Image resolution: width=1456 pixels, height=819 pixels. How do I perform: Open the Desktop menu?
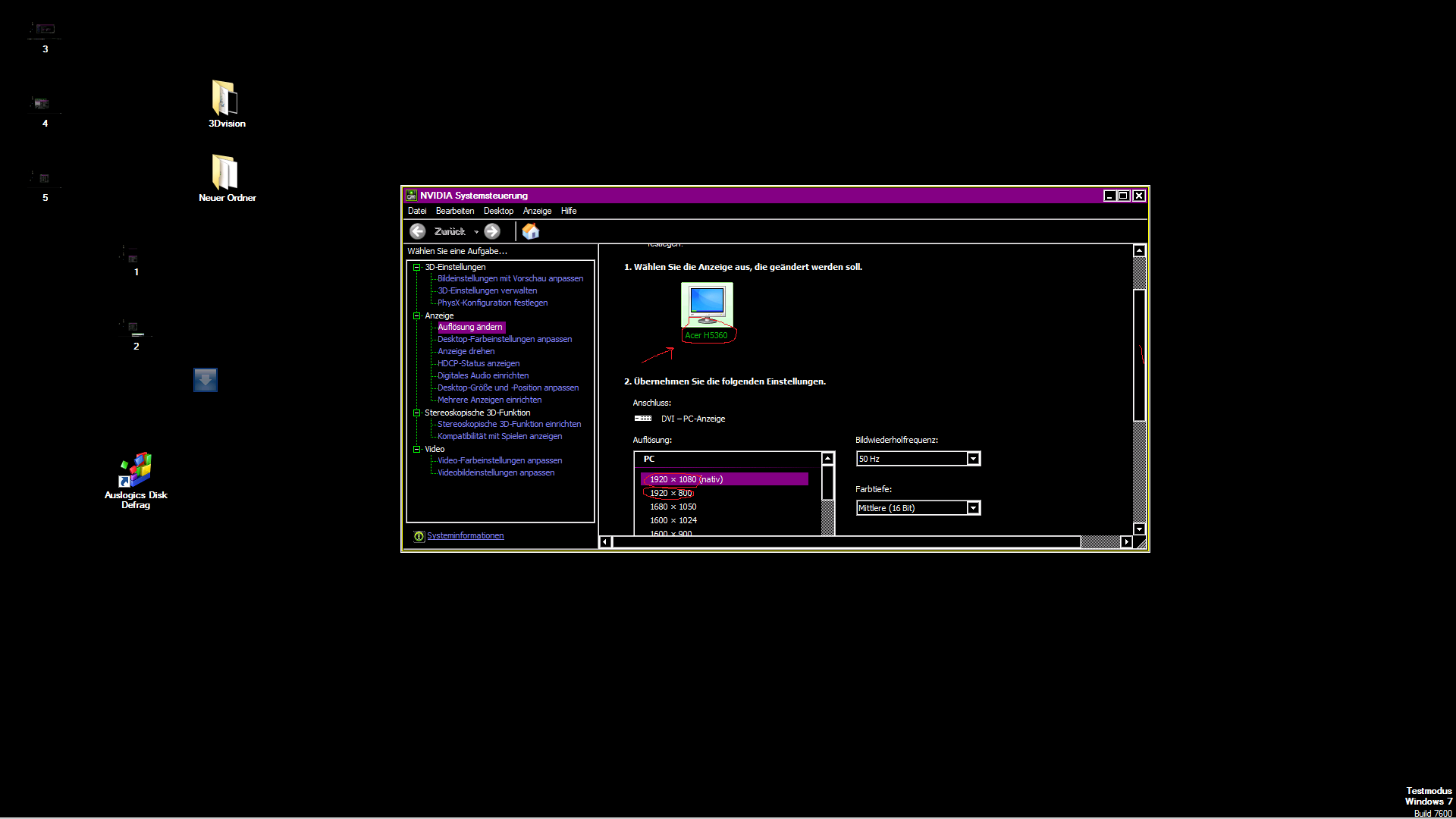[x=498, y=211]
